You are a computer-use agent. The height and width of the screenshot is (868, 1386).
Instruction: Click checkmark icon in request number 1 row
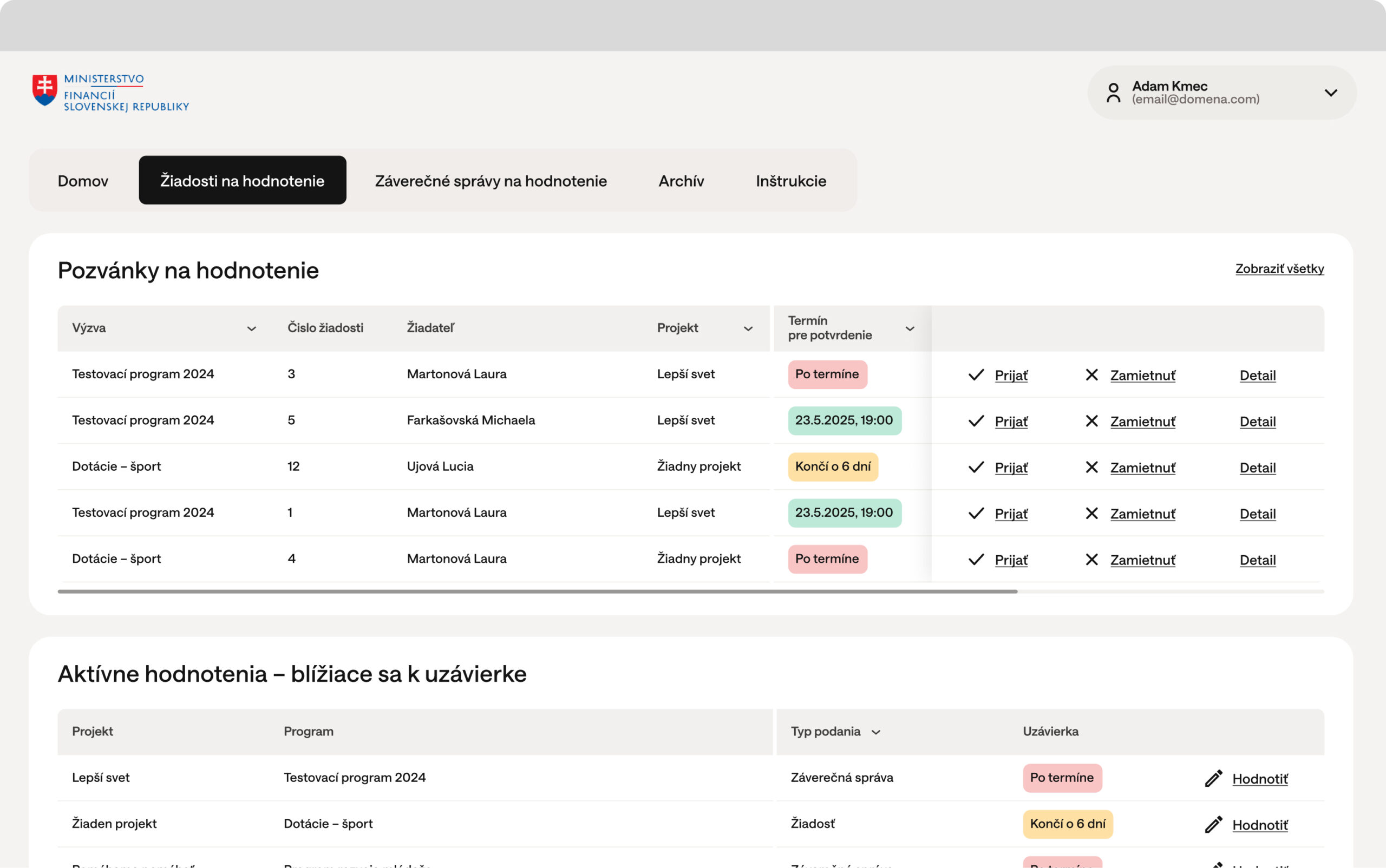coord(976,513)
